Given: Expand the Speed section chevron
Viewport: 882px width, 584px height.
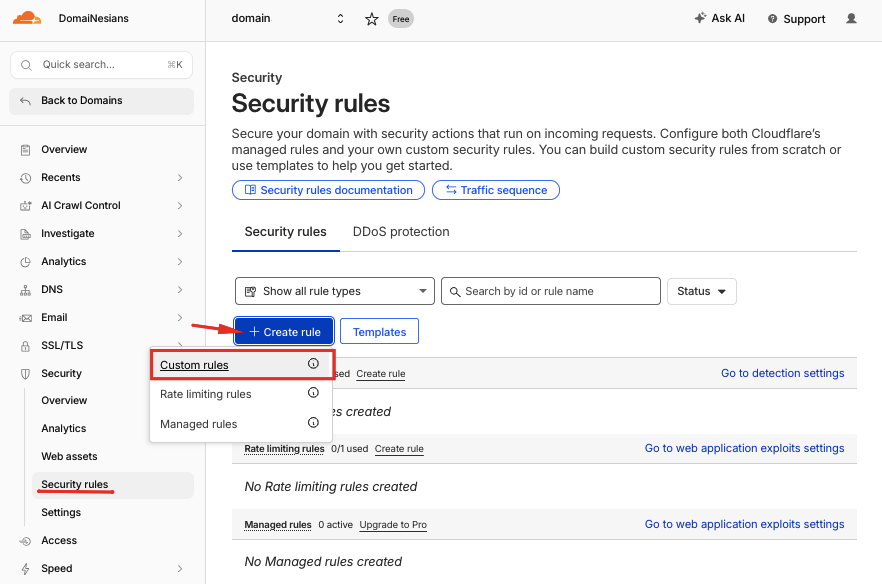Looking at the screenshot, I should (180, 569).
